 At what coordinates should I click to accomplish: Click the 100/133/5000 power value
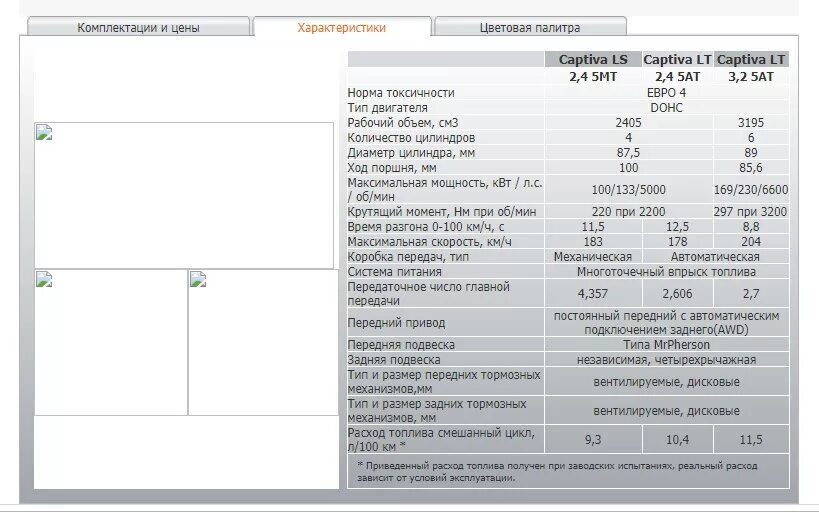coord(628,190)
